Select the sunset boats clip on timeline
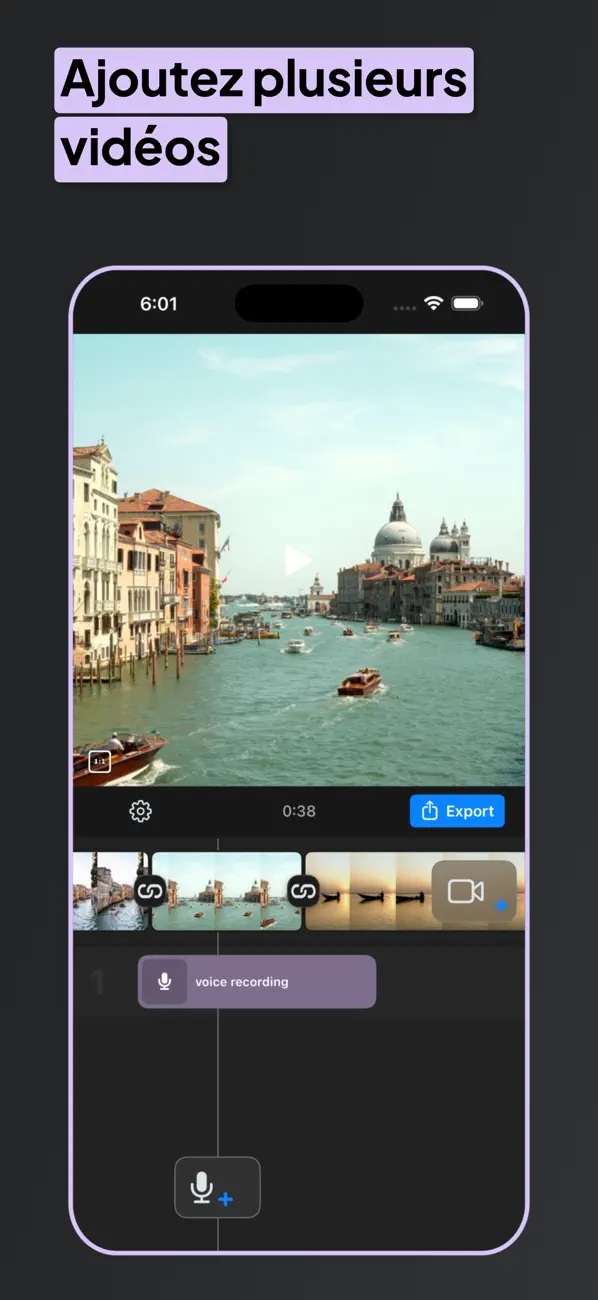Viewport: 598px width, 1300px height. 415,891
